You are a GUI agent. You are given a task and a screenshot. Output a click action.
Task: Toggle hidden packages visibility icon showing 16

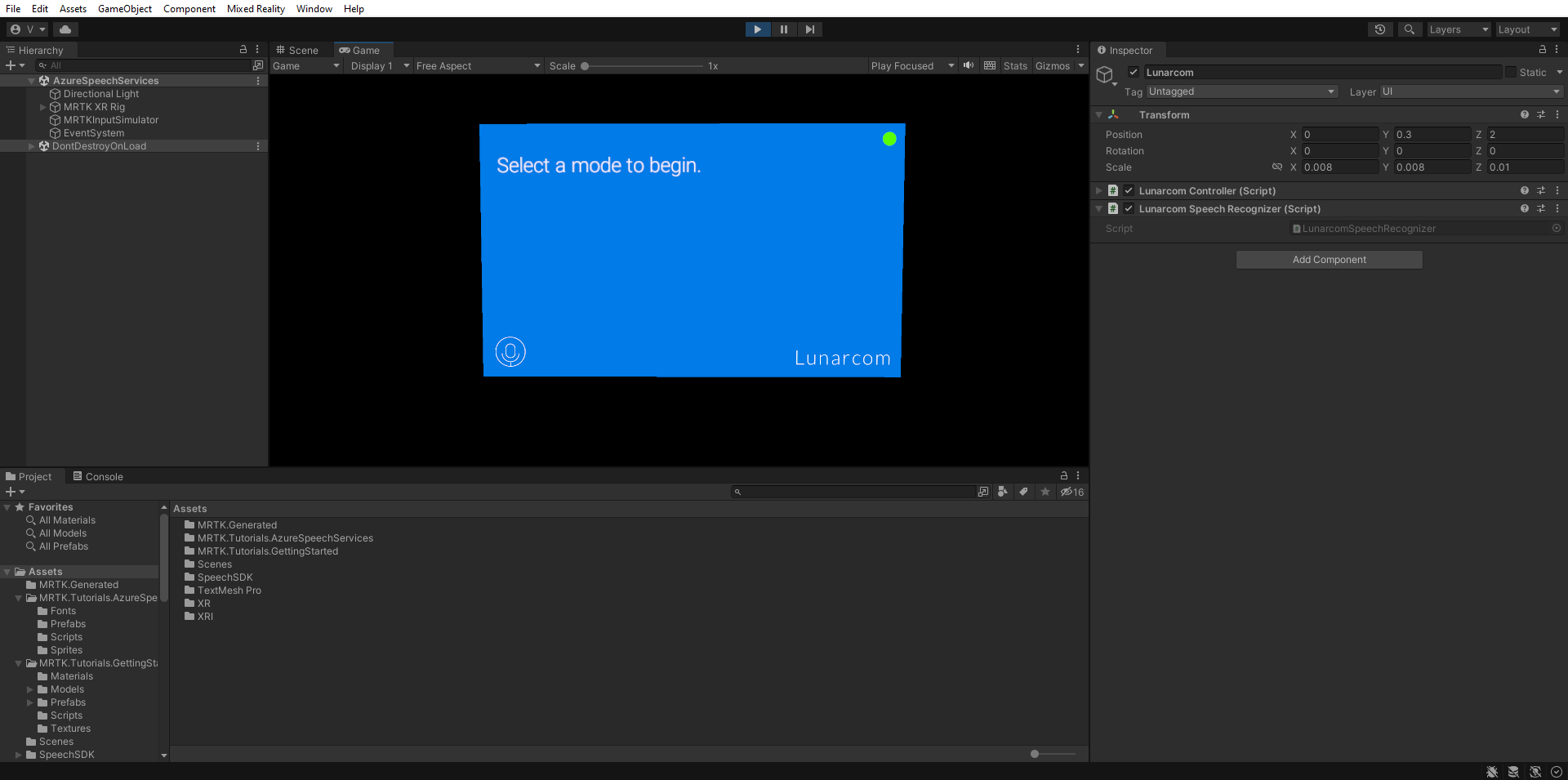(1072, 492)
